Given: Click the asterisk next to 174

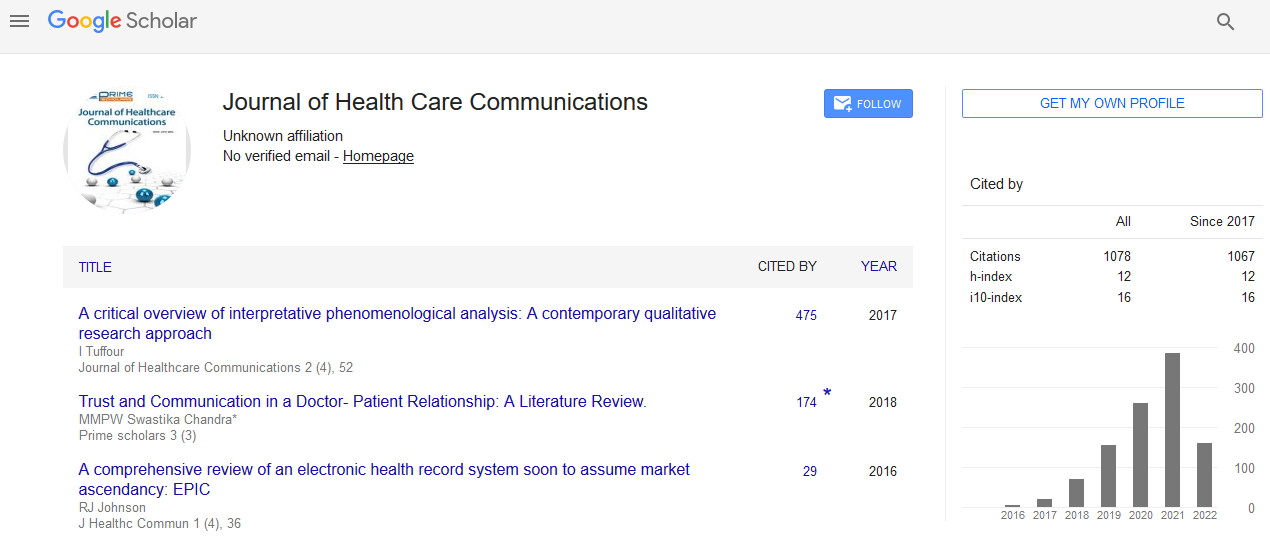Looking at the screenshot, I should tap(827, 394).
